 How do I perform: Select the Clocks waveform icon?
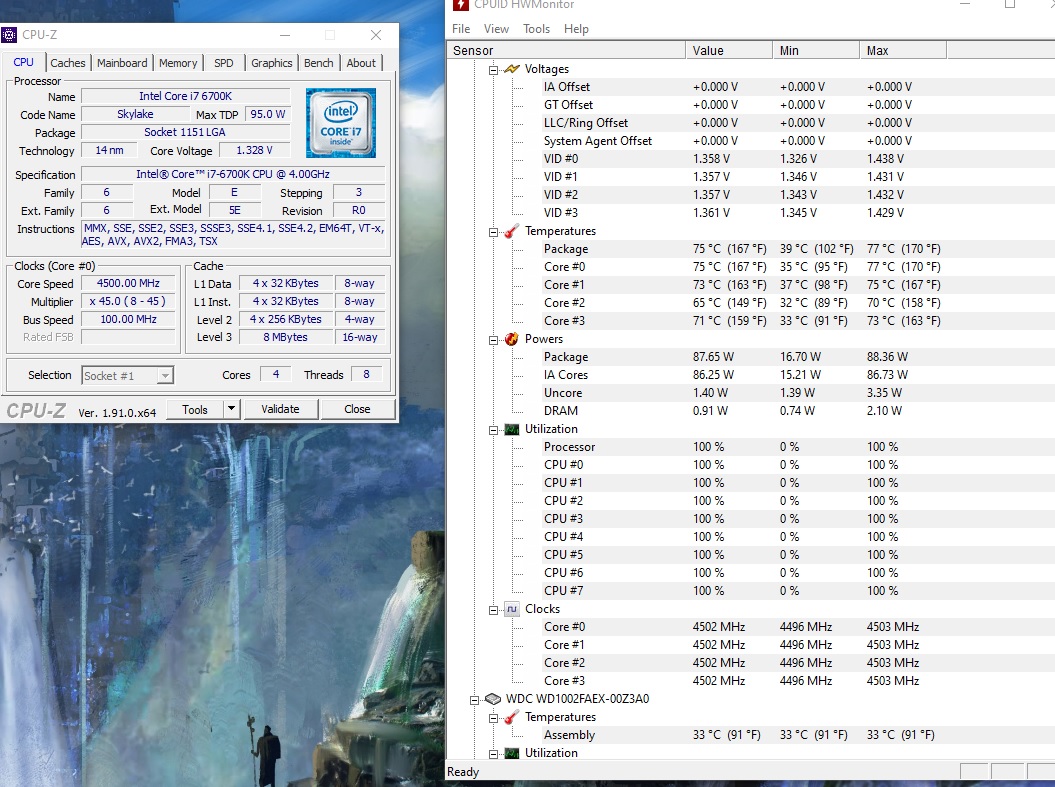click(511, 609)
